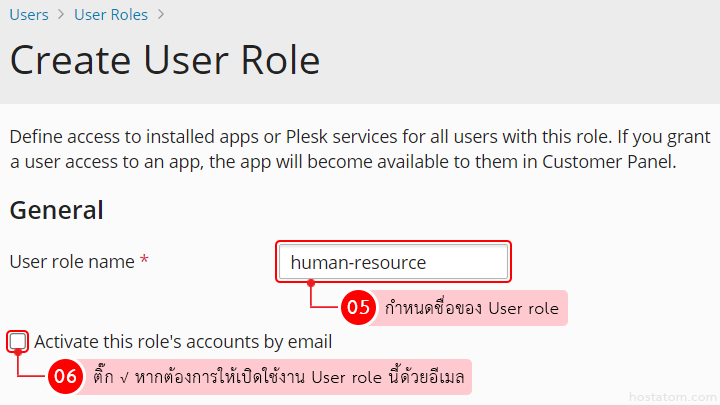Open the Users breadcrumb link

tap(29, 15)
